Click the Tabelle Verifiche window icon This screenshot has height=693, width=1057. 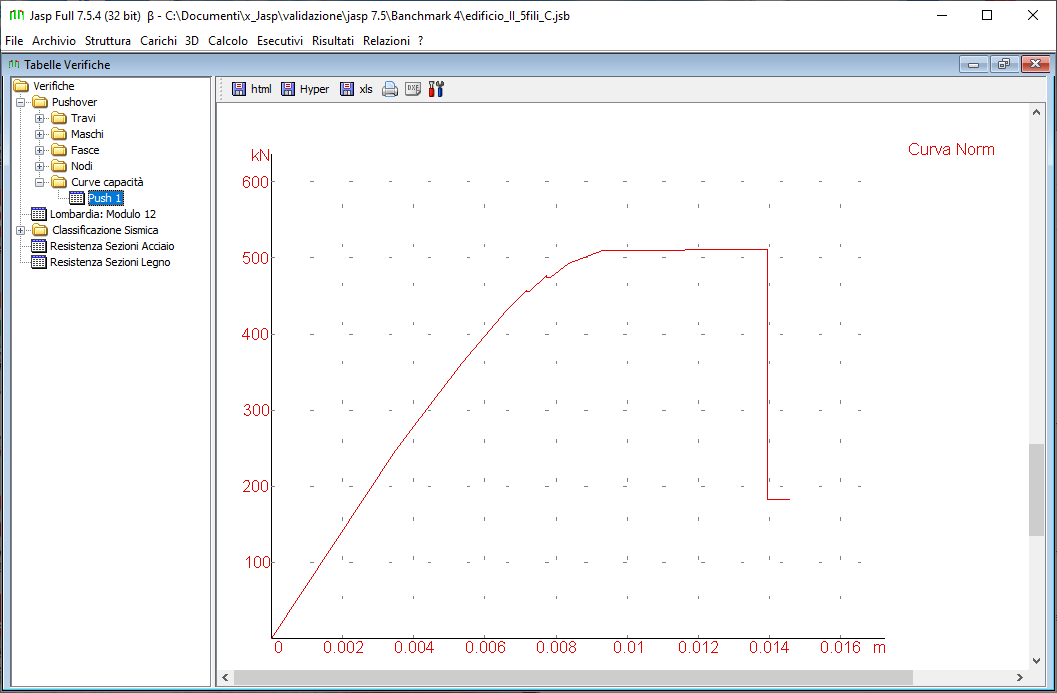(x=14, y=65)
